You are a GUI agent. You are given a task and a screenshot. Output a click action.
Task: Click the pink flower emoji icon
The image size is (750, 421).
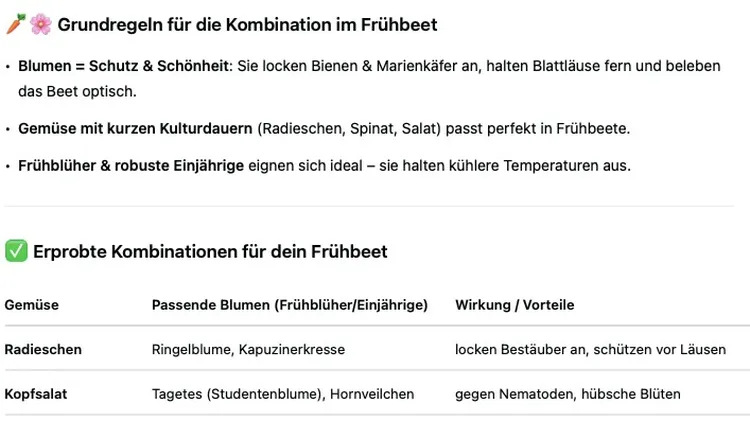click(x=41, y=24)
